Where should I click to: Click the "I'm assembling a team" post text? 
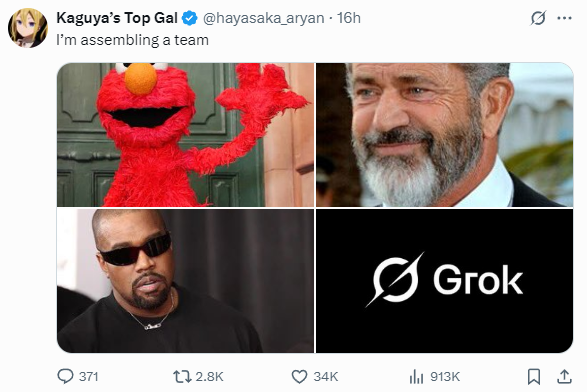coord(133,40)
